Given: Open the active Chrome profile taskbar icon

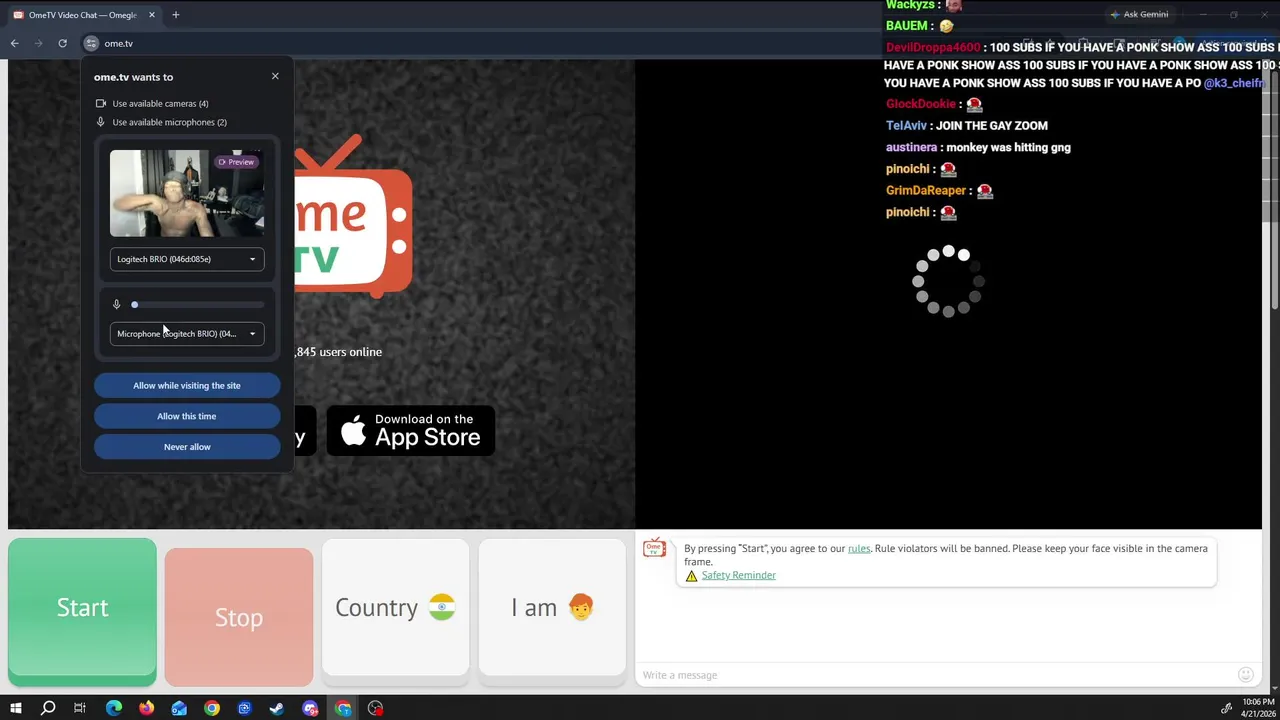Looking at the screenshot, I should [343, 708].
